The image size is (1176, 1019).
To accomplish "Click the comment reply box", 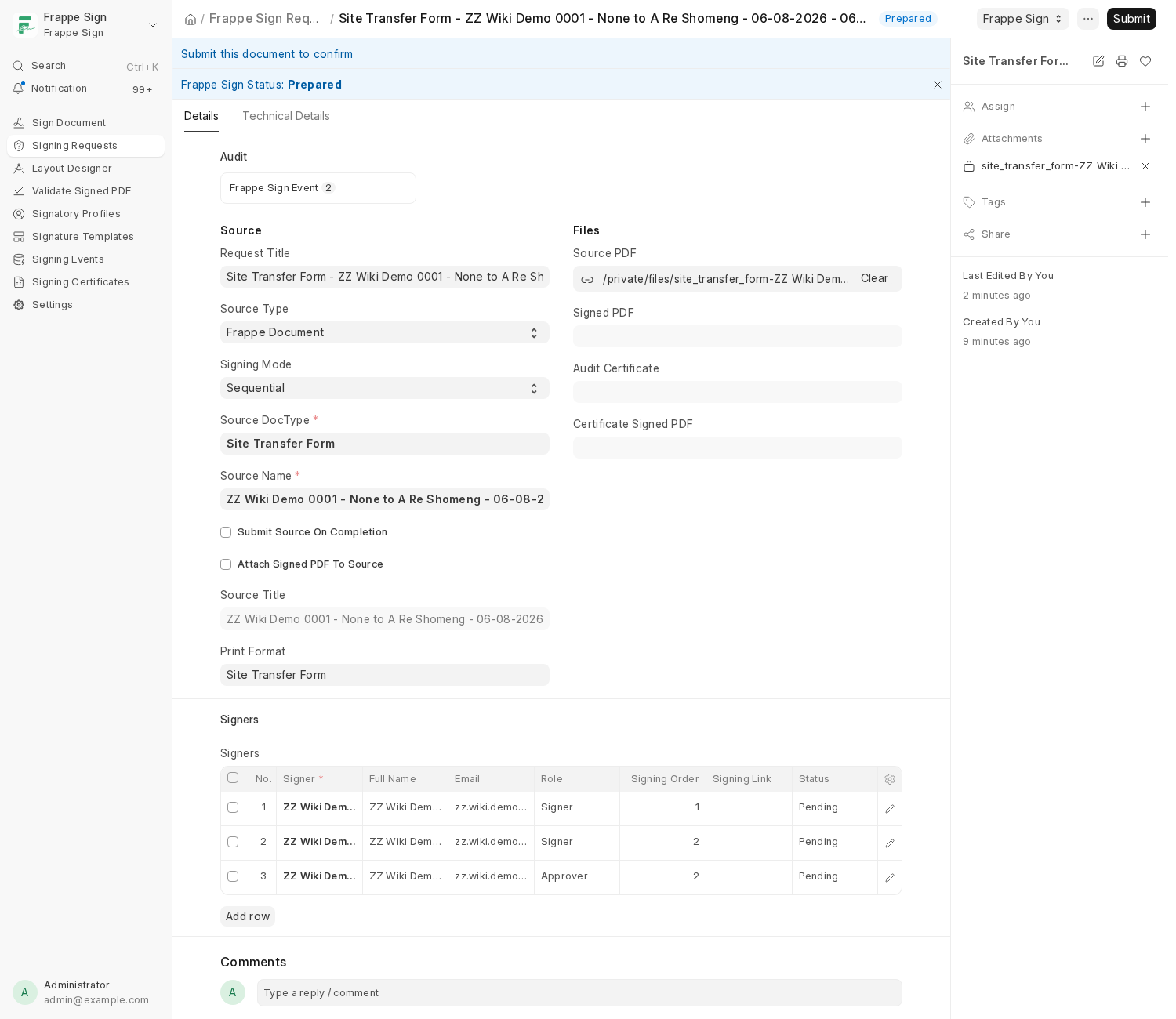I will coord(579,993).
